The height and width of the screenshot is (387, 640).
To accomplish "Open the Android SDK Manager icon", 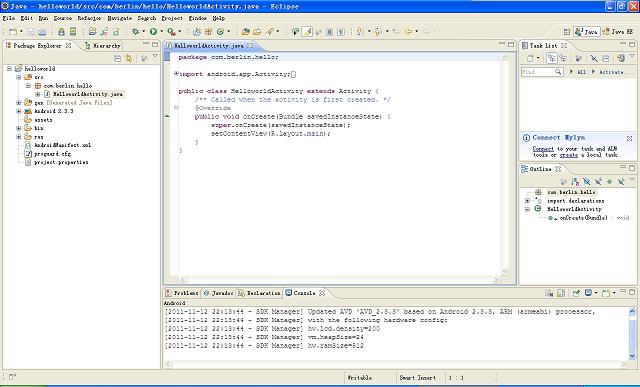I will [x=61, y=31].
